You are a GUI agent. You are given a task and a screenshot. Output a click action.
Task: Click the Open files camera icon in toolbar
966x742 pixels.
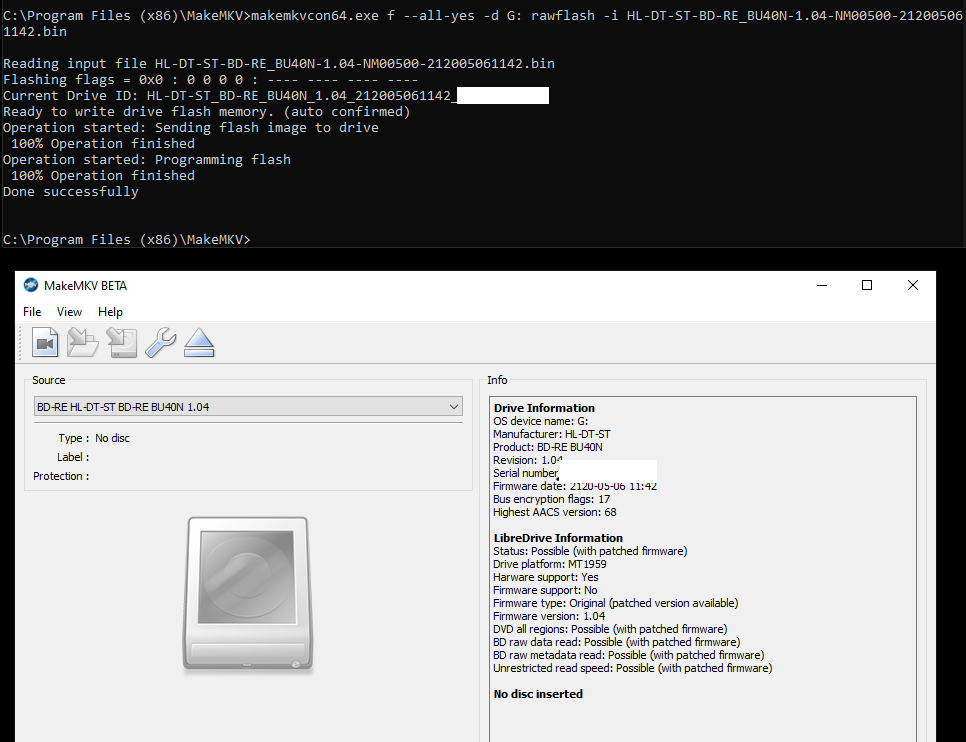click(45, 343)
